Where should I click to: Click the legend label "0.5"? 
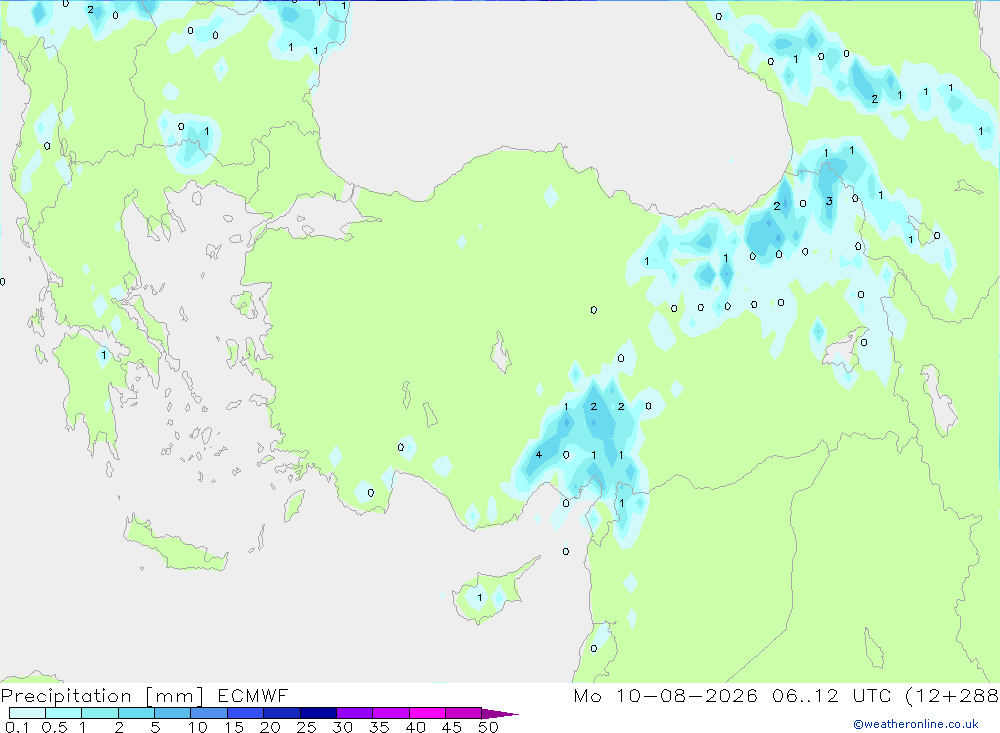click(54, 727)
